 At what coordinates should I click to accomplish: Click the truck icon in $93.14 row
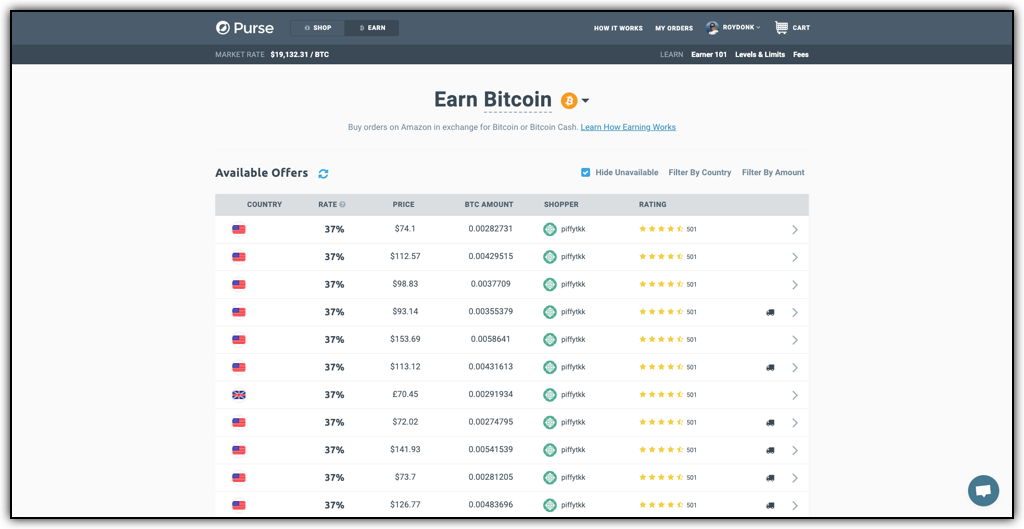[x=770, y=313]
